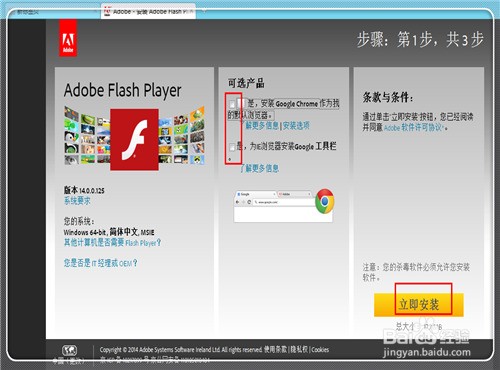
Task: Switch to the Adobe Flash Player install tab
Action: coord(149,12)
